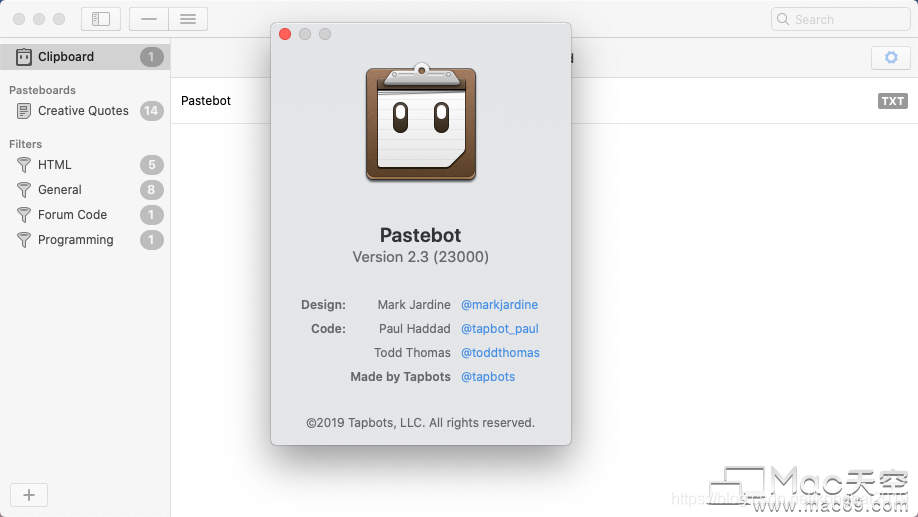Add a new pasteboard with plus button
The image size is (918, 517).
click(29, 495)
